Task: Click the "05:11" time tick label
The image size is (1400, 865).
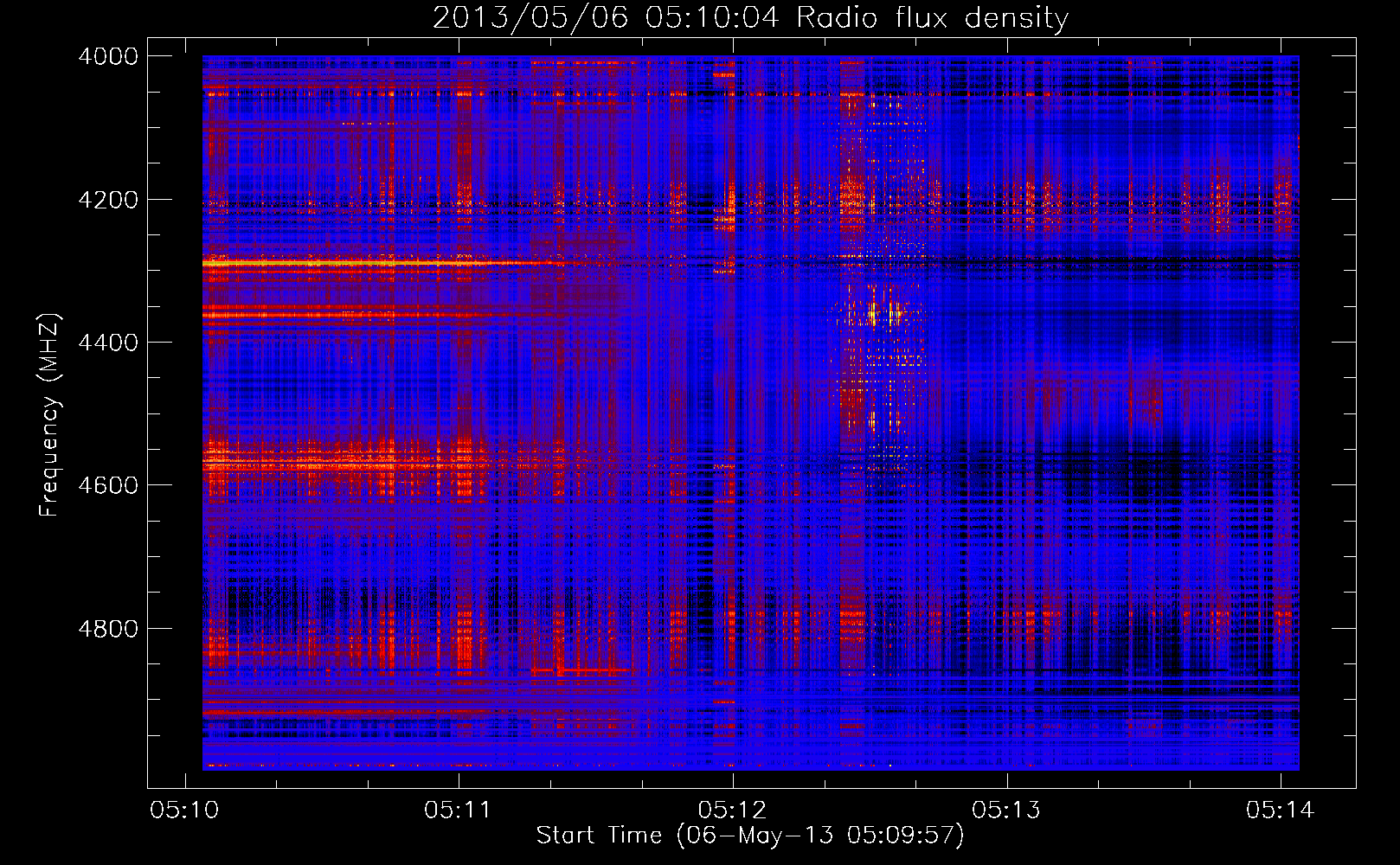Action: (458, 811)
